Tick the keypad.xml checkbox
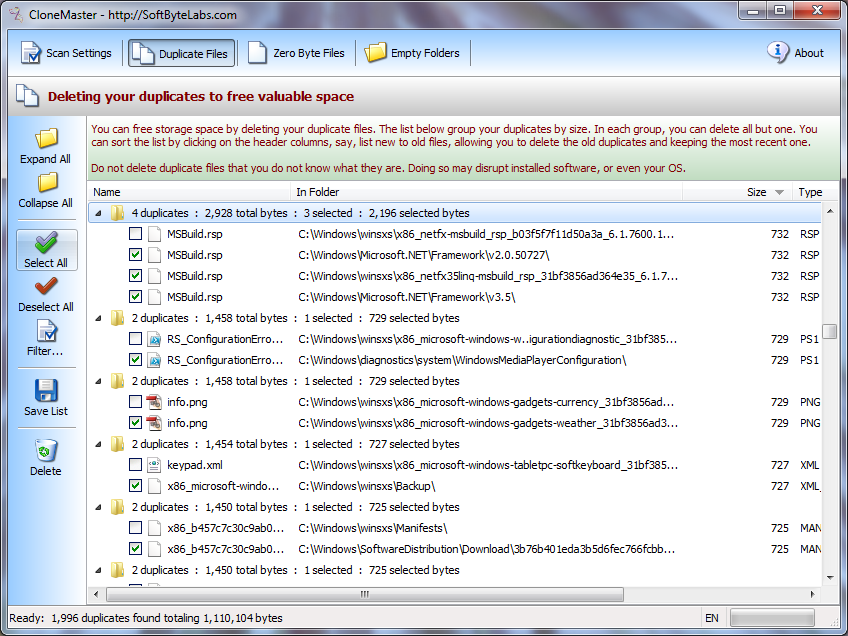Screen dimensions: 848x636 coord(136,465)
